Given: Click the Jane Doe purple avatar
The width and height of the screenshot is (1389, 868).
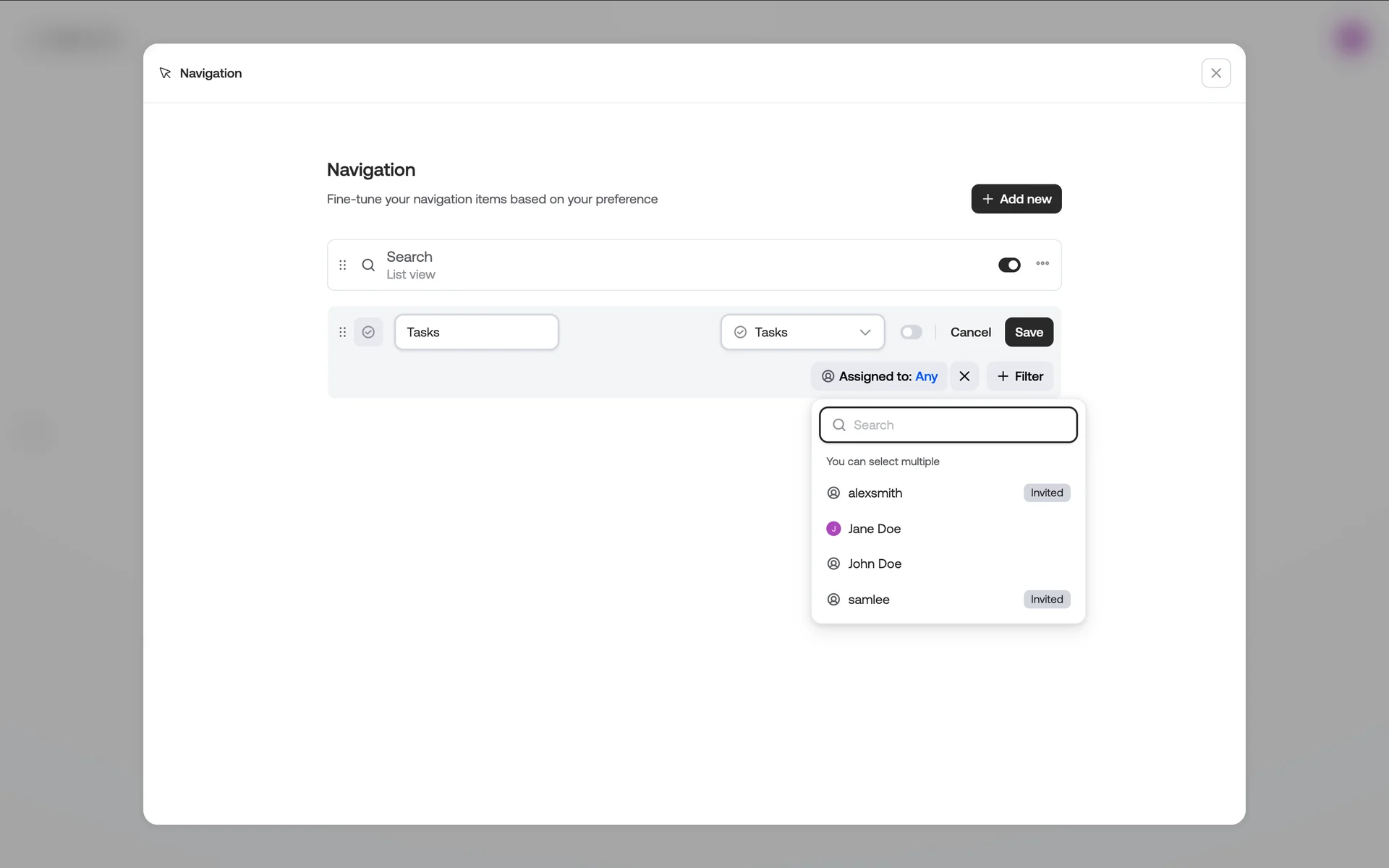Looking at the screenshot, I should 833,529.
